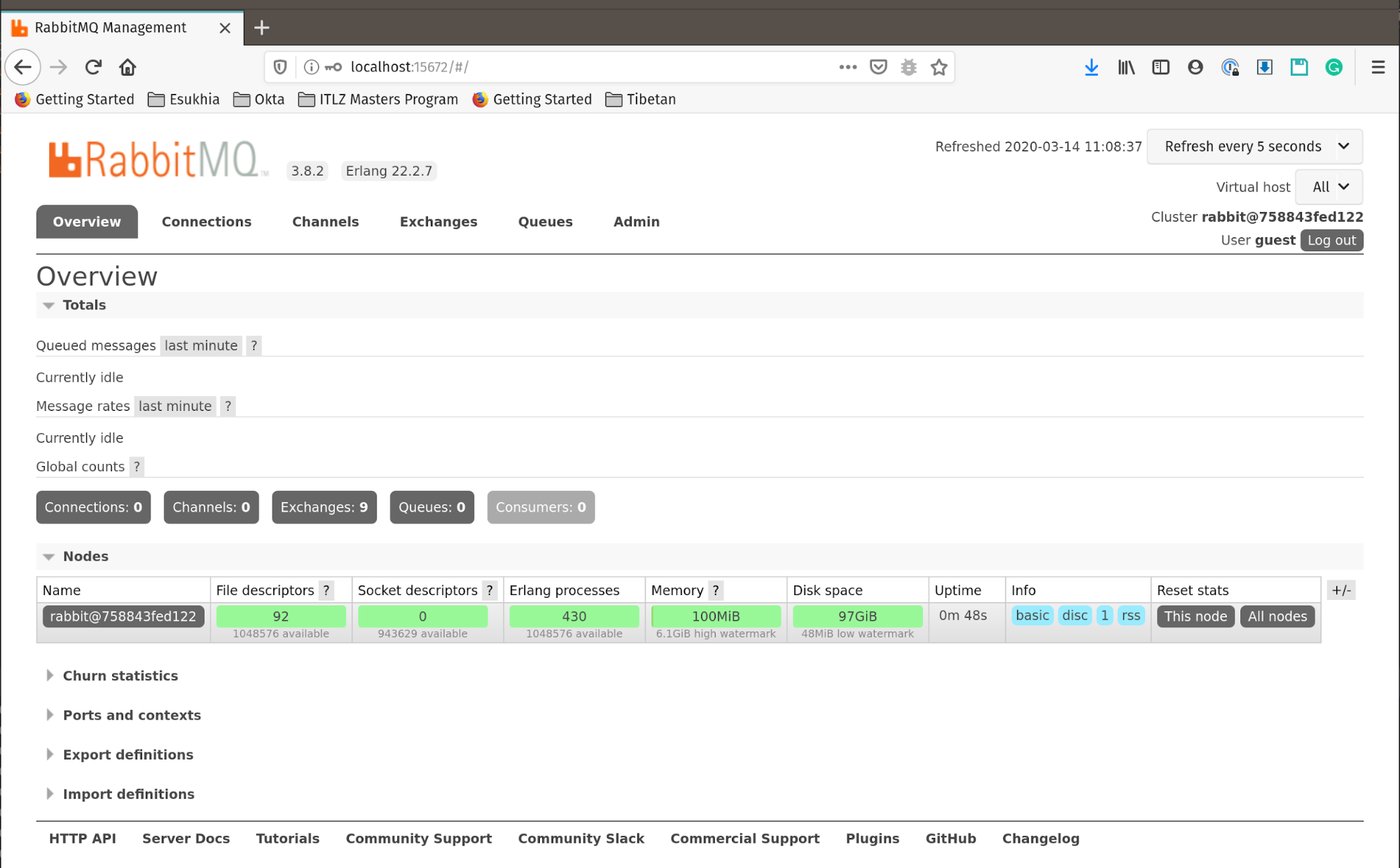The height and width of the screenshot is (868, 1400).
Task: Toggle the Import definitions section
Action: [x=128, y=794]
